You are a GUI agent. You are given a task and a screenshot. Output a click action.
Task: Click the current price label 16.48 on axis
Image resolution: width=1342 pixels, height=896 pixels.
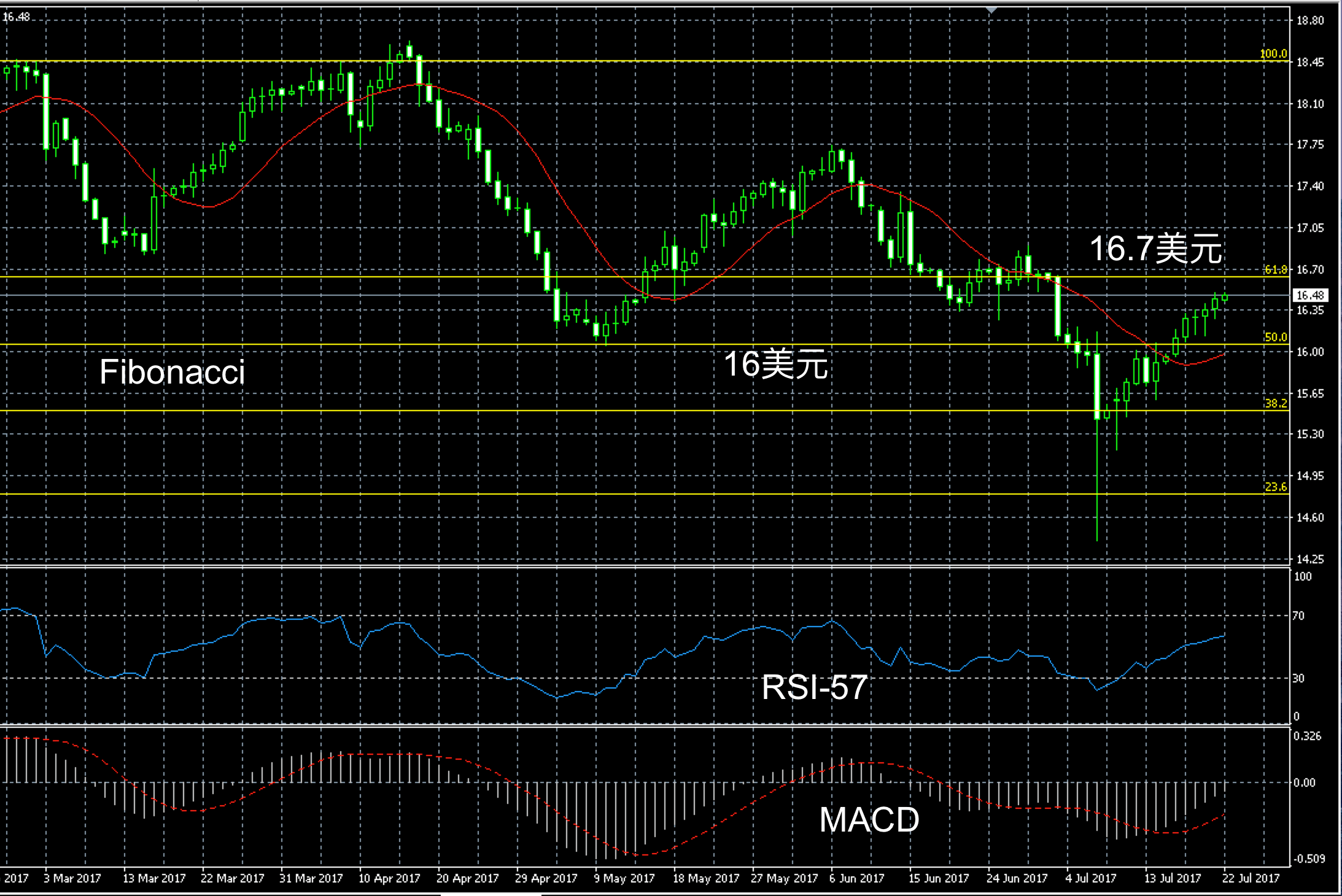1310,295
